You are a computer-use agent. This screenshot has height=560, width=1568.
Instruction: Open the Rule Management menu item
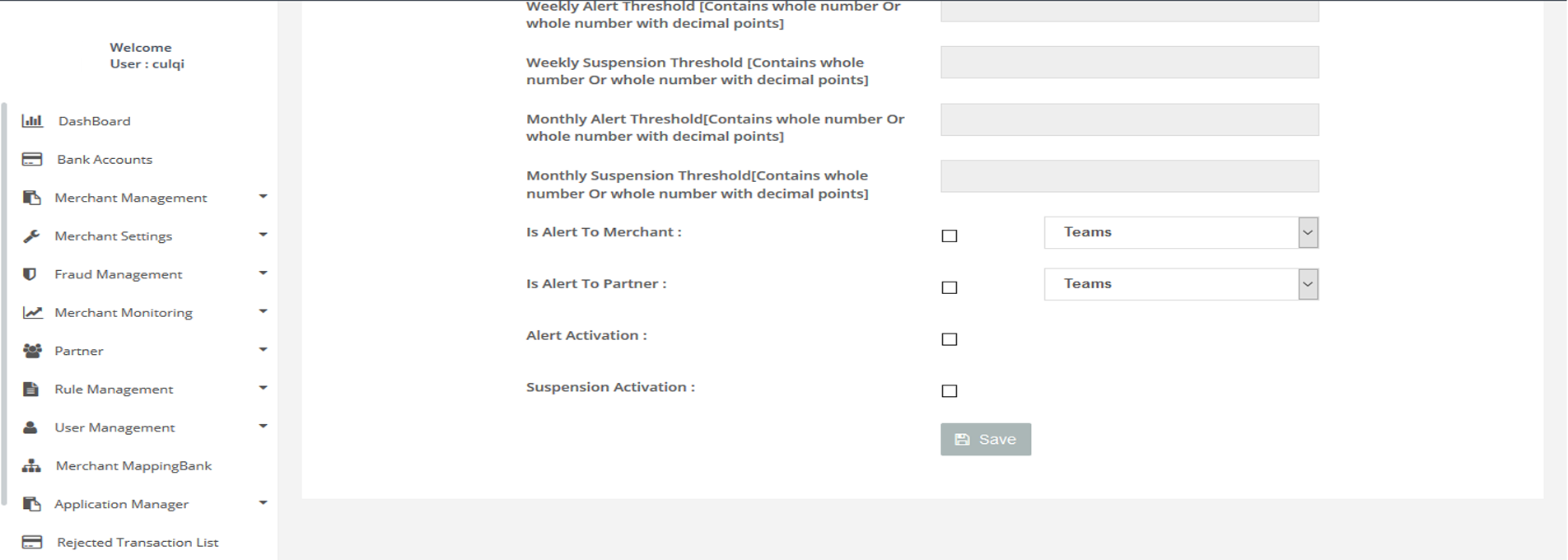(x=114, y=390)
